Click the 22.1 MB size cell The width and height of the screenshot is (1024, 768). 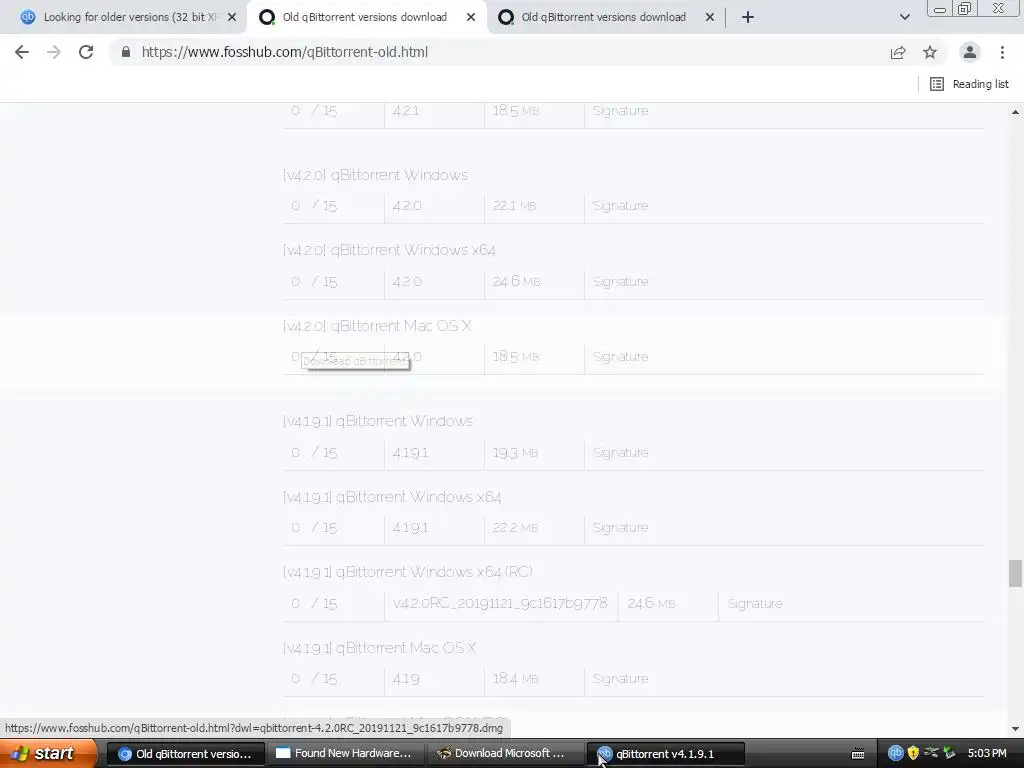point(515,206)
